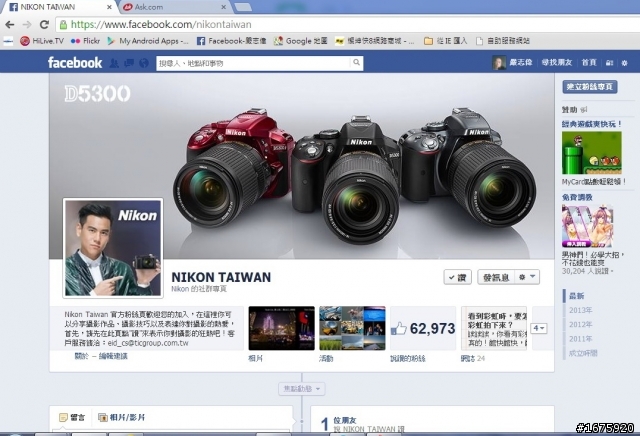Open the settings gear in Facebook header

tap(624, 63)
